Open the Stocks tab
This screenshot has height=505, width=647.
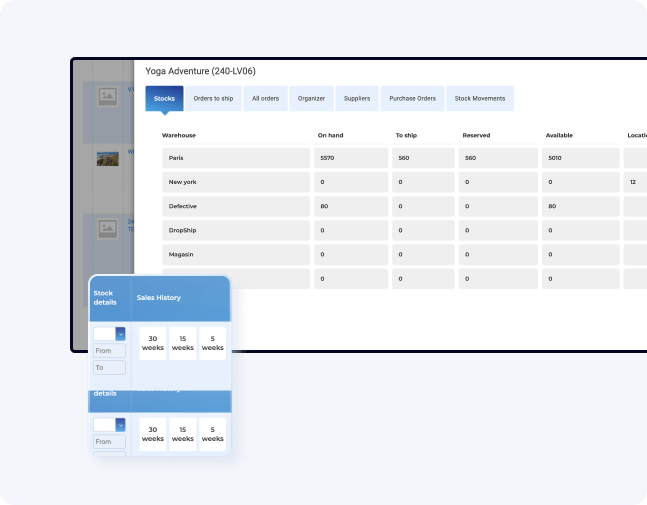tap(164, 99)
